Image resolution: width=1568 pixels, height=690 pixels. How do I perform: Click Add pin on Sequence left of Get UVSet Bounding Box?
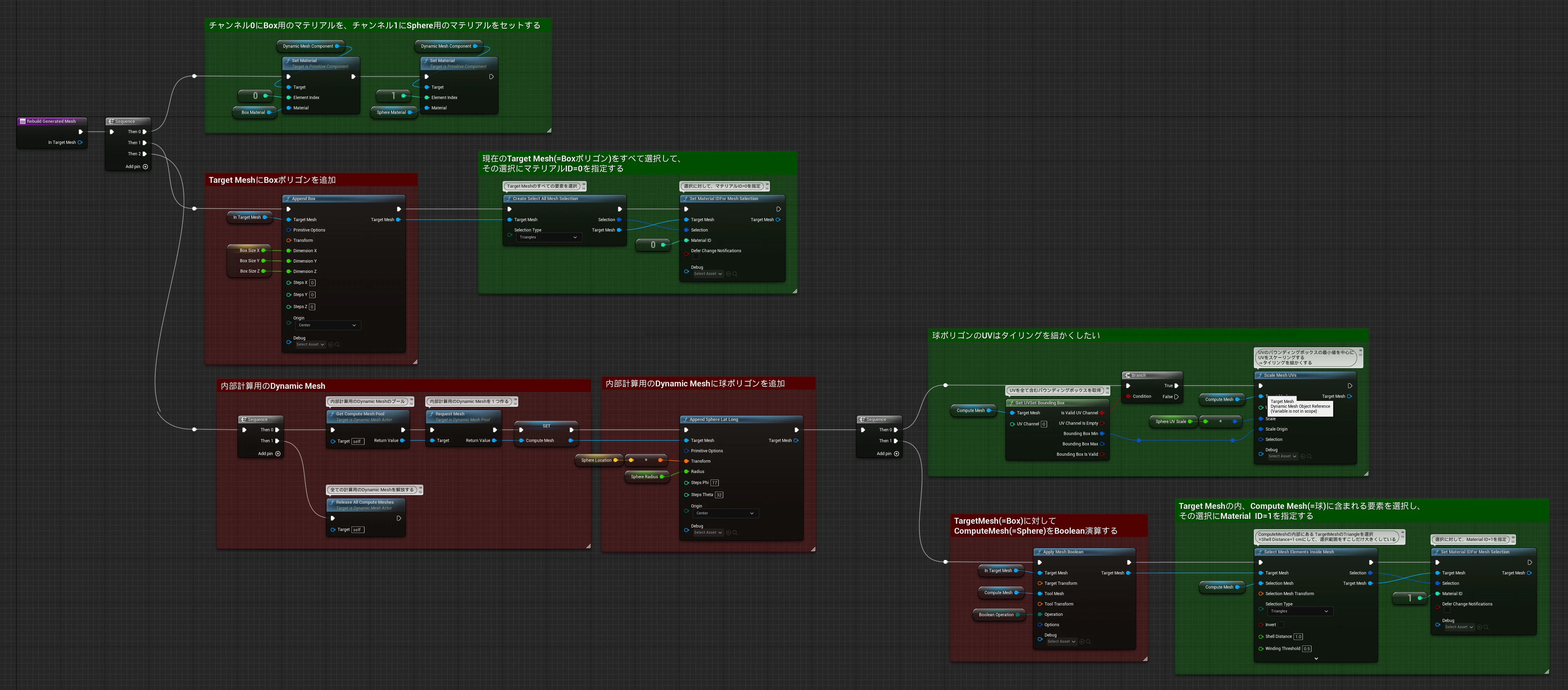tap(888, 454)
